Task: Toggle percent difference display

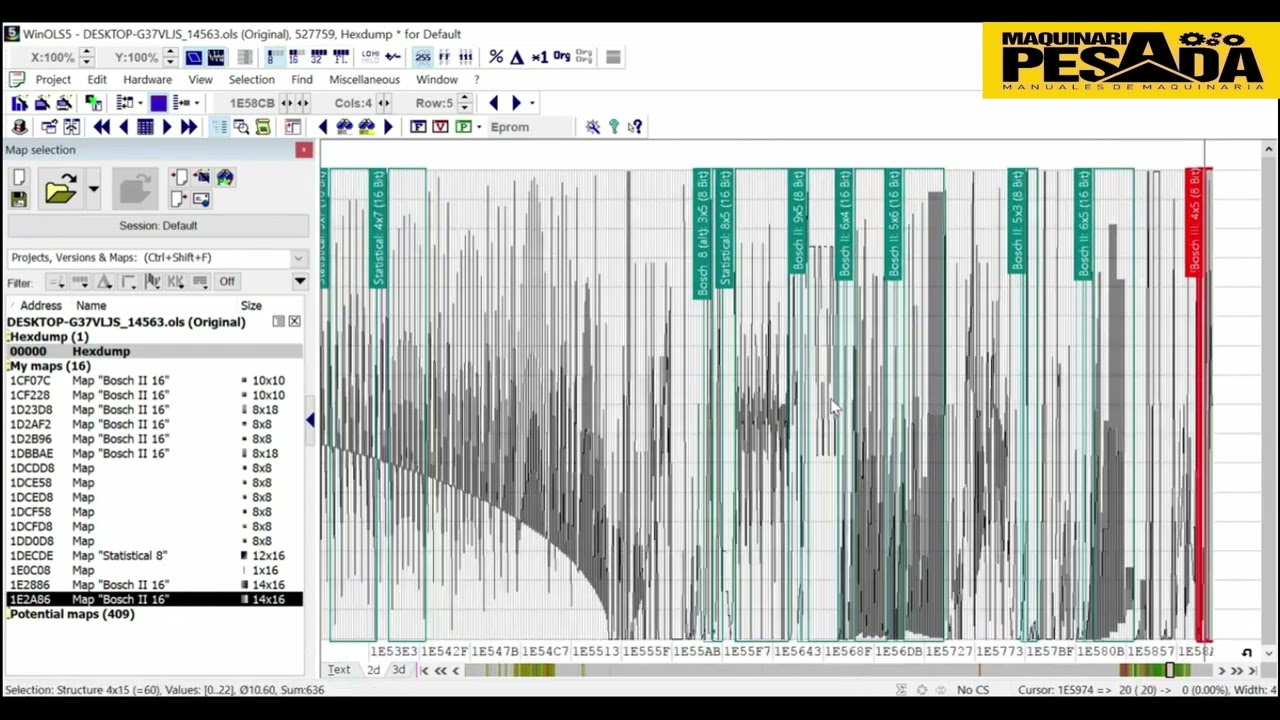Action: coord(496,57)
